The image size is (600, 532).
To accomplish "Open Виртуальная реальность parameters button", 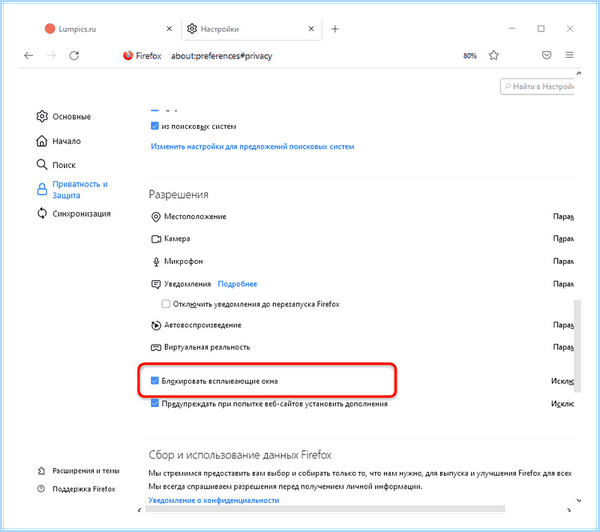I will click(563, 347).
